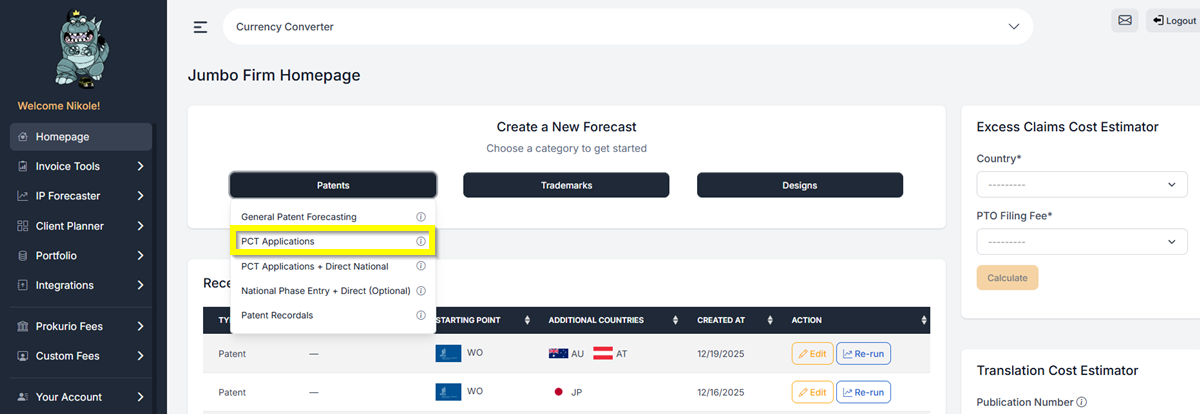Select PCT Applications from Patents menu

[x=278, y=242]
